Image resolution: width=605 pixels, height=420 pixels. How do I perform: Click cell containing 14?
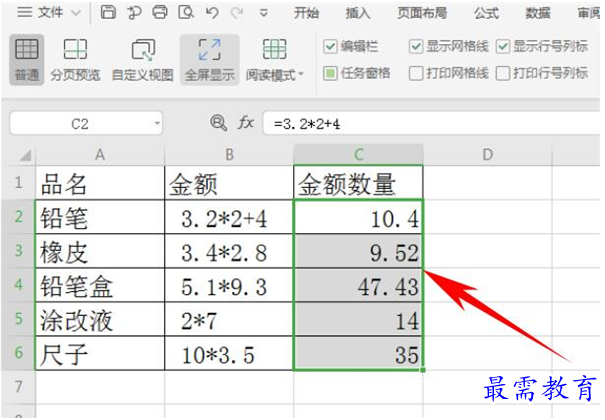pyautogui.click(x=358, y=319)
